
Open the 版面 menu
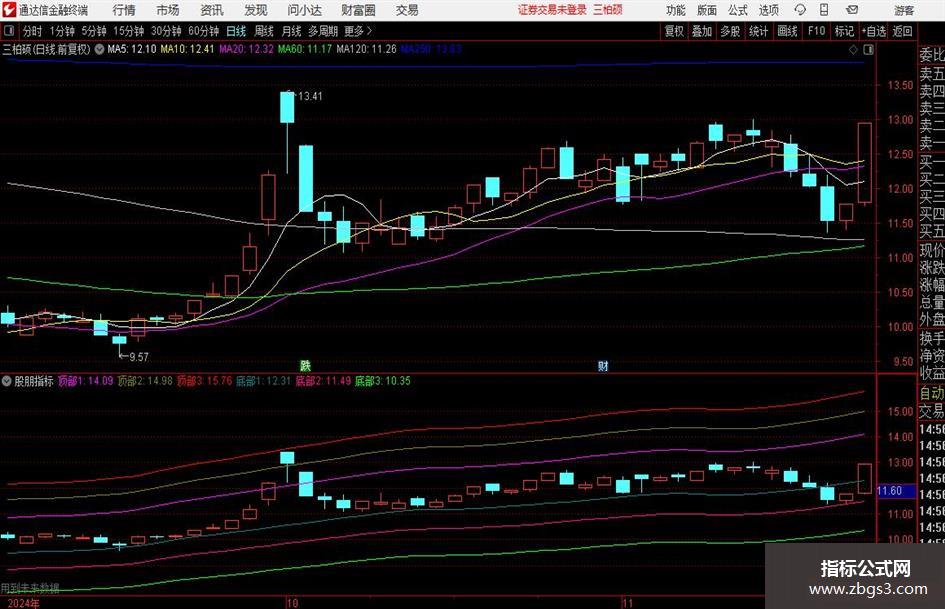706,10
